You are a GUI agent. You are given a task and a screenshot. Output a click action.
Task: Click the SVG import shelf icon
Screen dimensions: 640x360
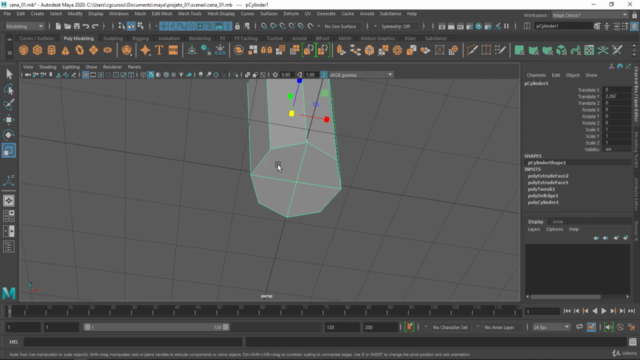coord(173,50)
